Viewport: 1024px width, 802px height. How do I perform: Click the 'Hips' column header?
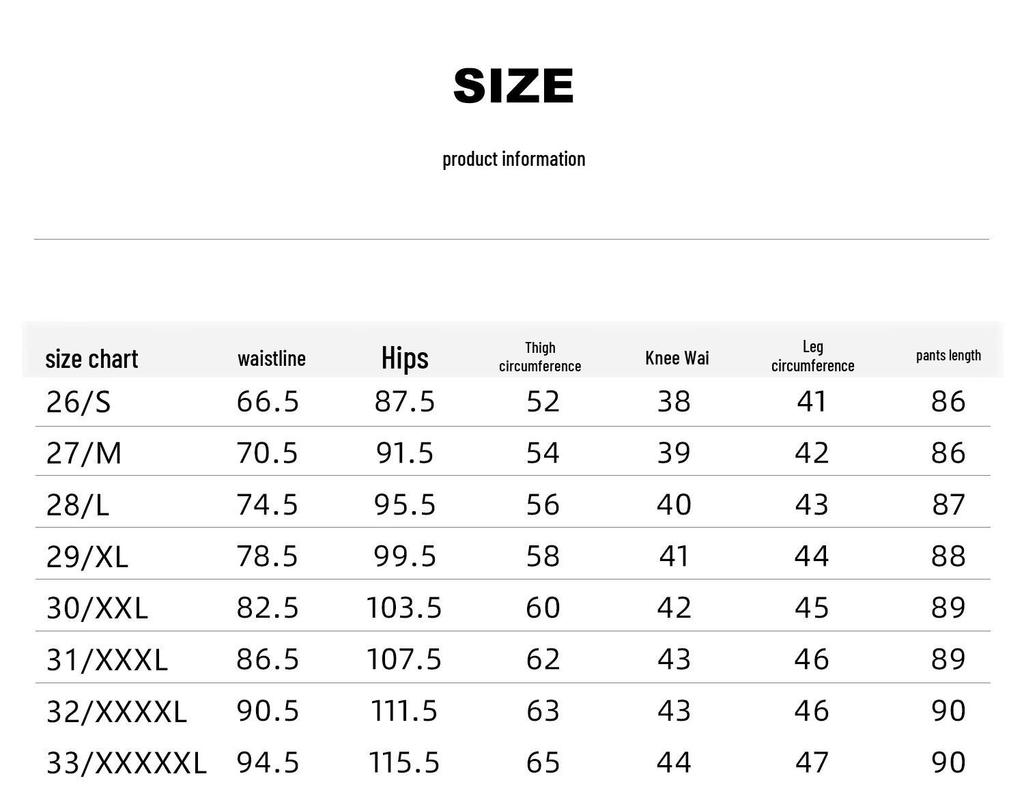(x=405, y=359)
